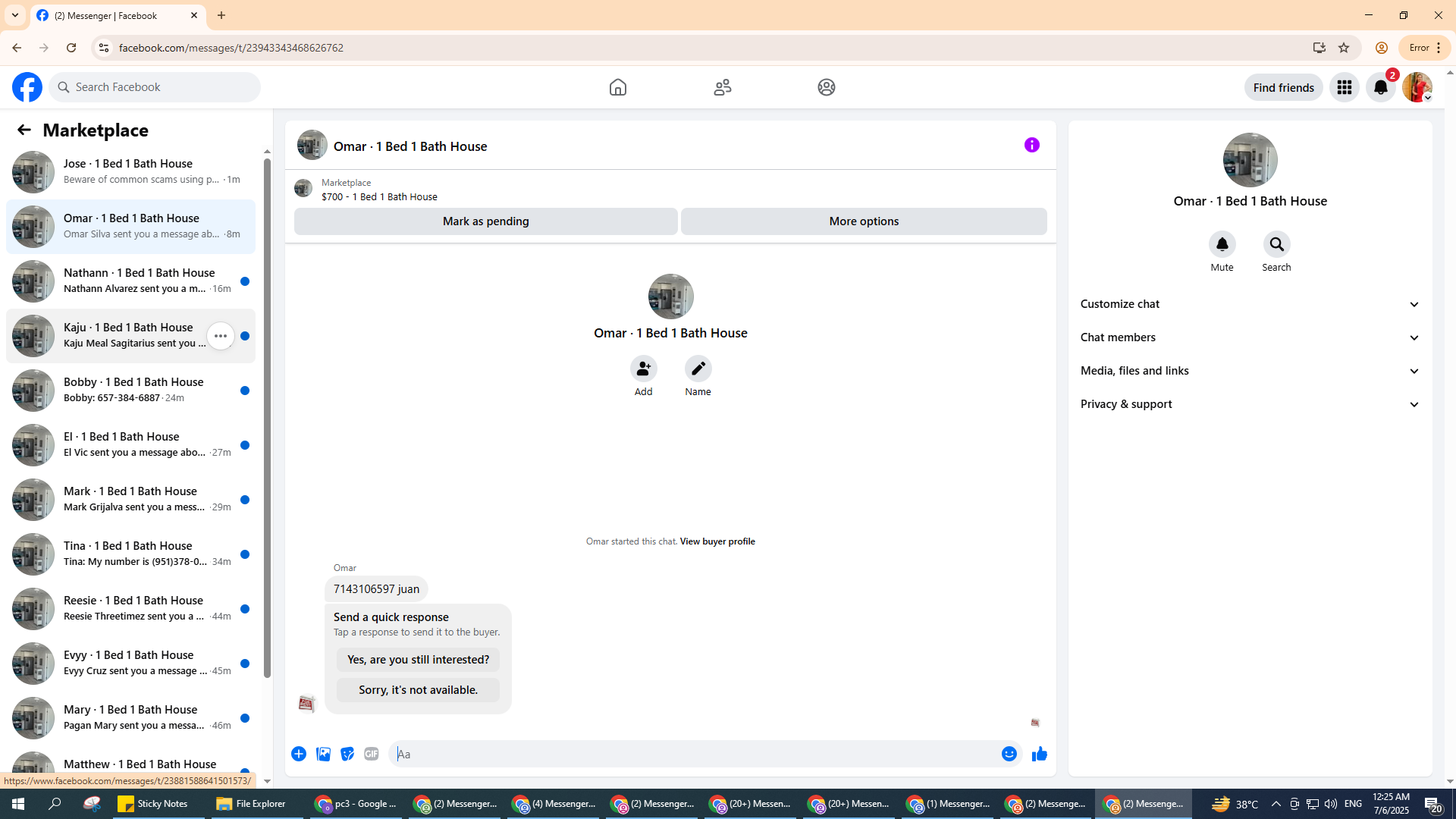Mute the Omar conversation
Image resolution: width=1456 pixels, height=819 pixels.
coord(1222,245)
